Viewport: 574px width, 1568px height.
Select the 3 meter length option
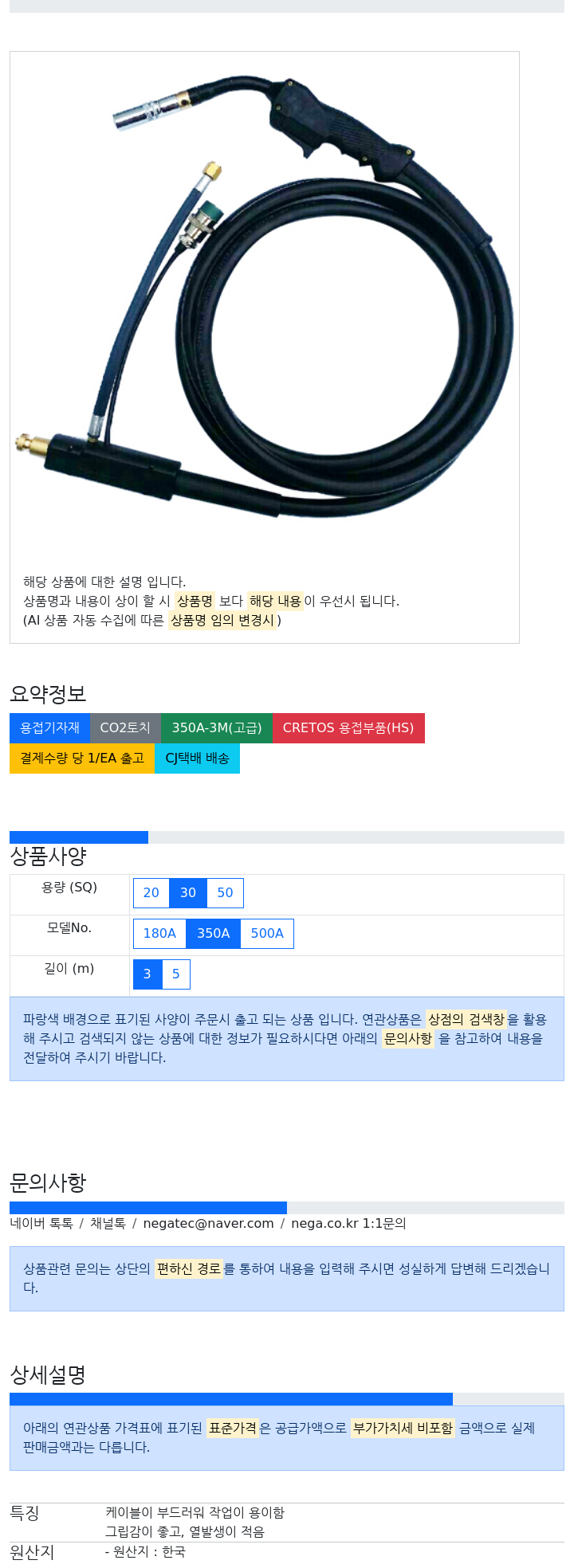(x=147, y=974)
